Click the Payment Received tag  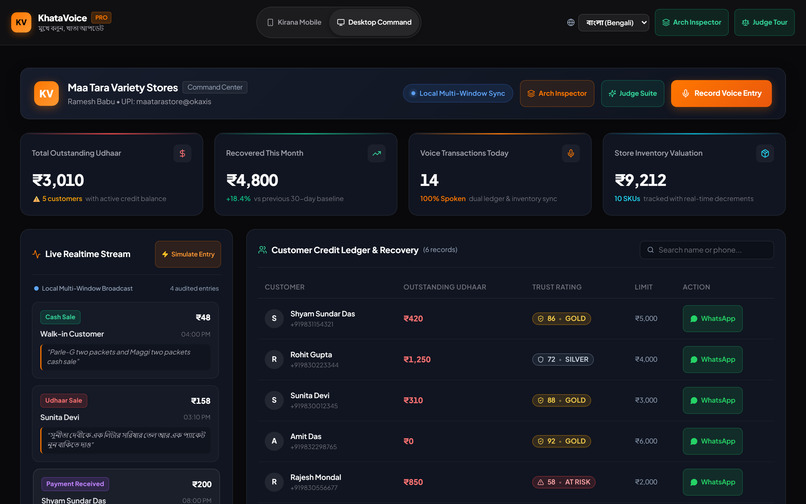click(x=75, y=484)
